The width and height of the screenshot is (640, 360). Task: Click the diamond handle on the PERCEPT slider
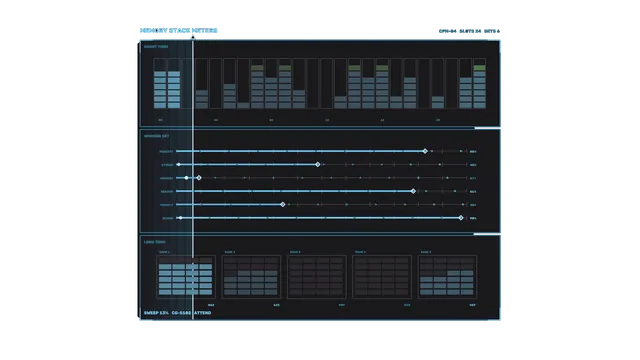tap(425, 151)
